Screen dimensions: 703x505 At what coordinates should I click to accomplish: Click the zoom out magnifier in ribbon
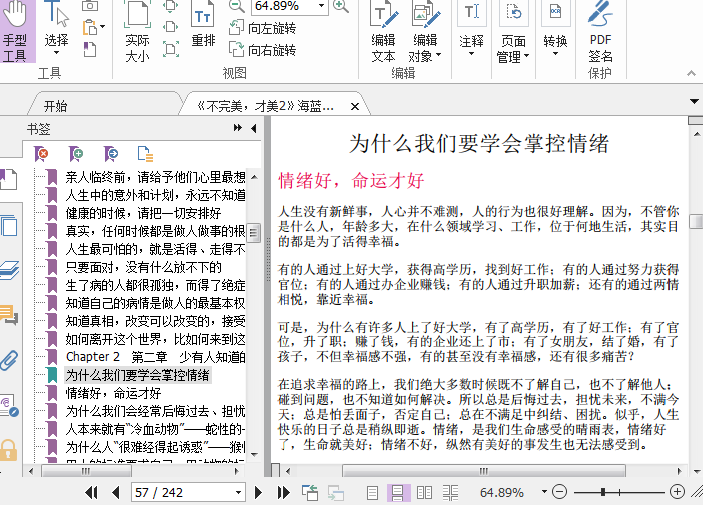point(237,6)
